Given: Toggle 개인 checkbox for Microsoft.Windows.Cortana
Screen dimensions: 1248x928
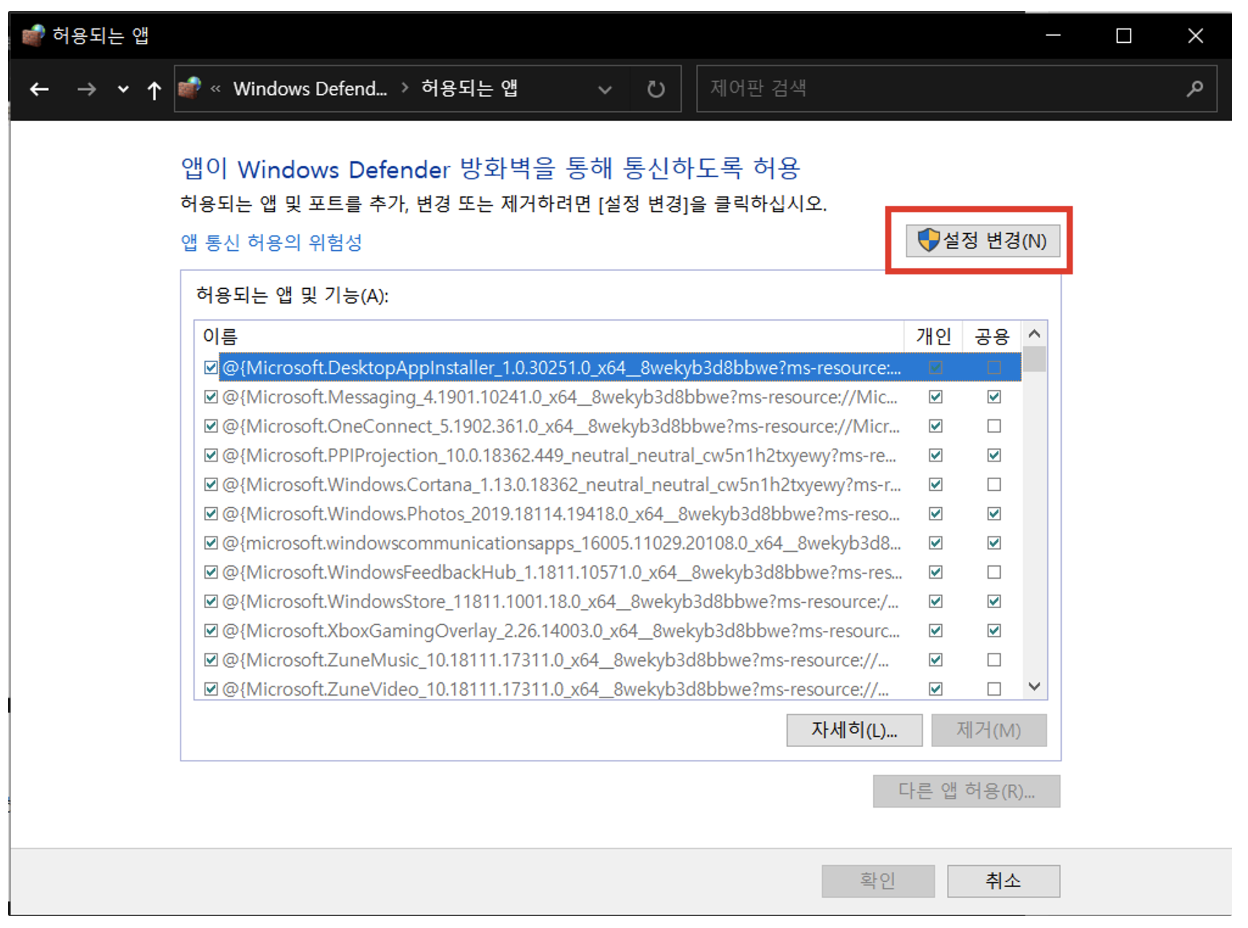Looking at the screenshot, I should pyautogui.click(x=935, y=485).
